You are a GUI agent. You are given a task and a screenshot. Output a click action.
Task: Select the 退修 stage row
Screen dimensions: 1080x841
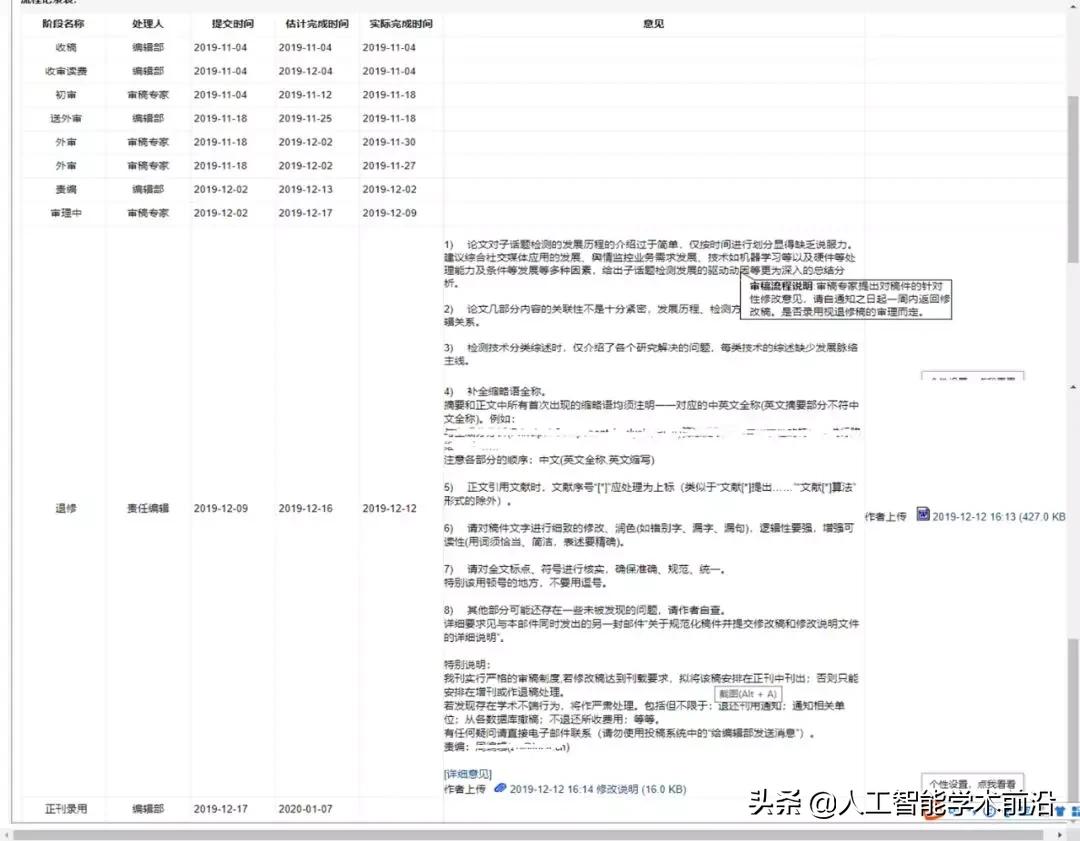[x=63, y=508]
